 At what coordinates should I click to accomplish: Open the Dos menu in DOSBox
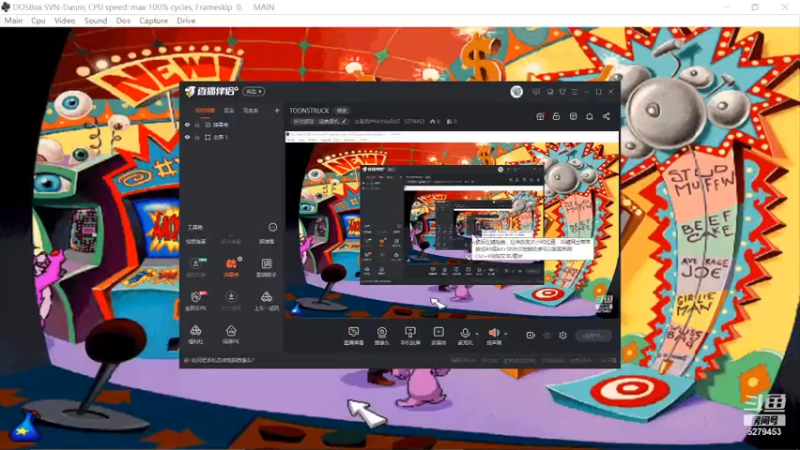point(123,20)
